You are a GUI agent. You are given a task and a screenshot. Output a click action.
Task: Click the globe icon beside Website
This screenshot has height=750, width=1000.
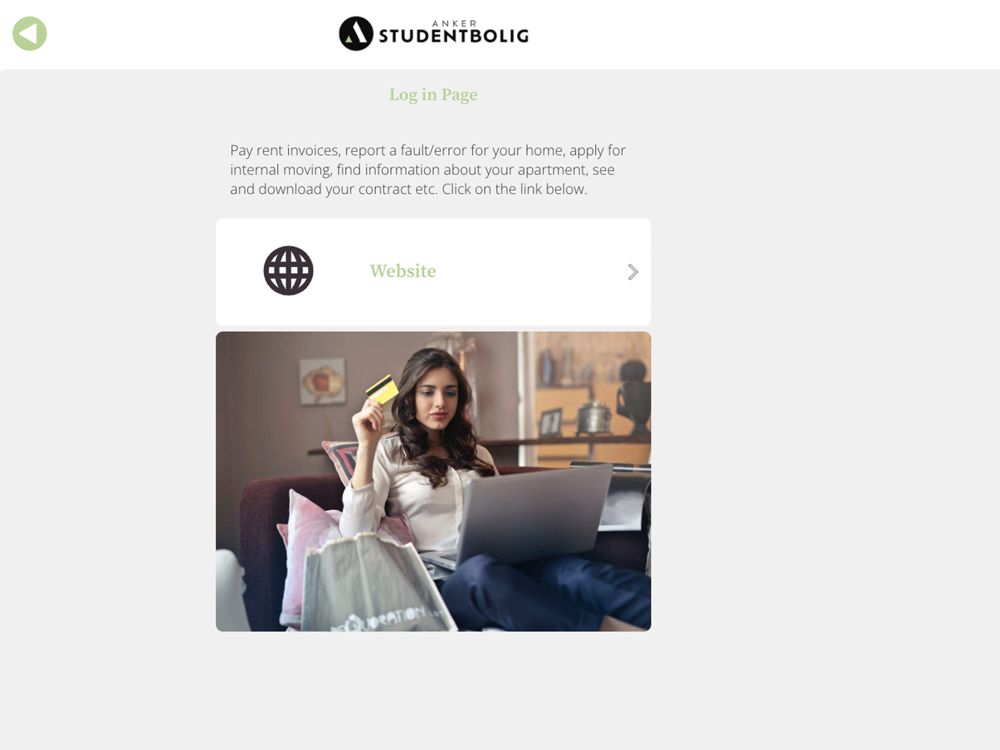point(288,270)
